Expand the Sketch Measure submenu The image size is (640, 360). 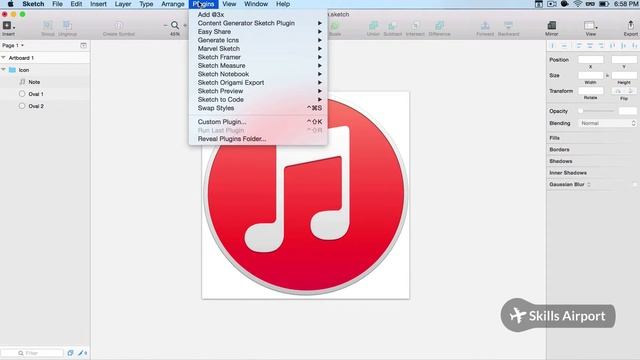(258, 66)
